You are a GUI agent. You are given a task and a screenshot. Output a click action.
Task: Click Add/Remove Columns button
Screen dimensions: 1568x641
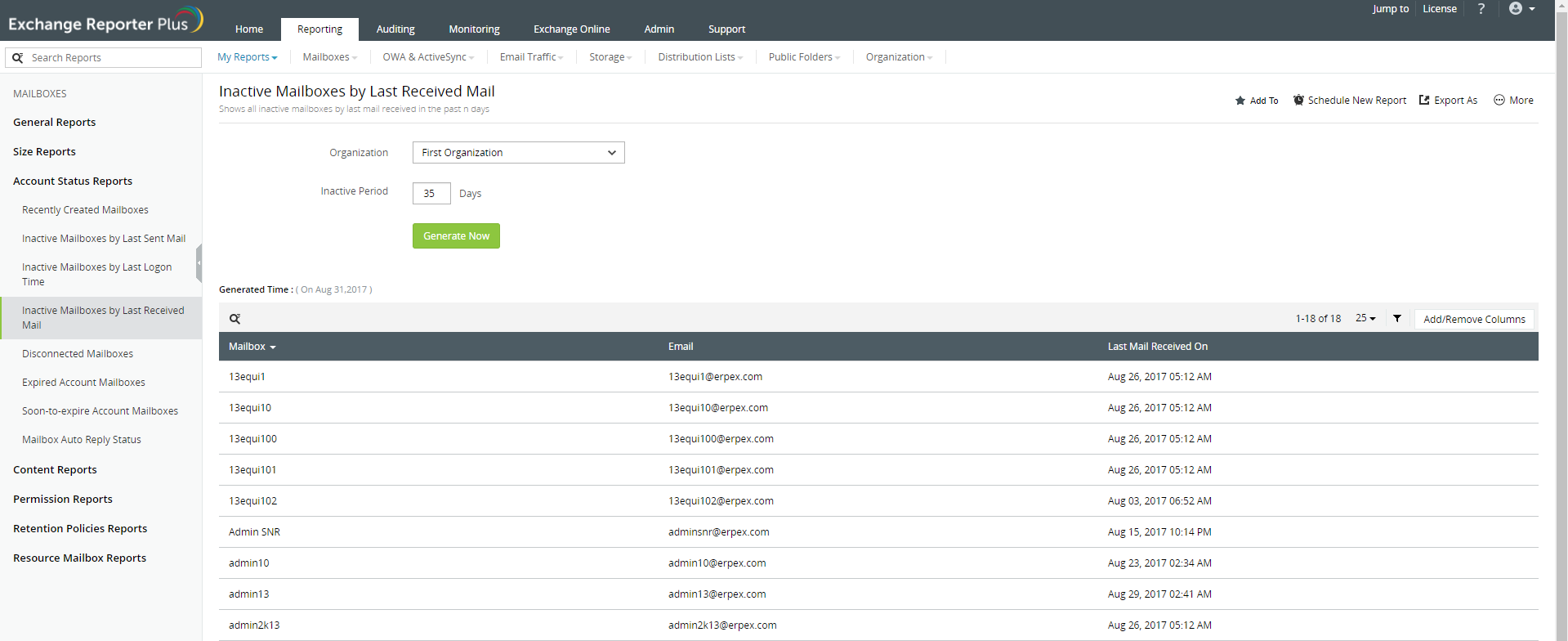pyautogui.click(x=1474, y=320)
